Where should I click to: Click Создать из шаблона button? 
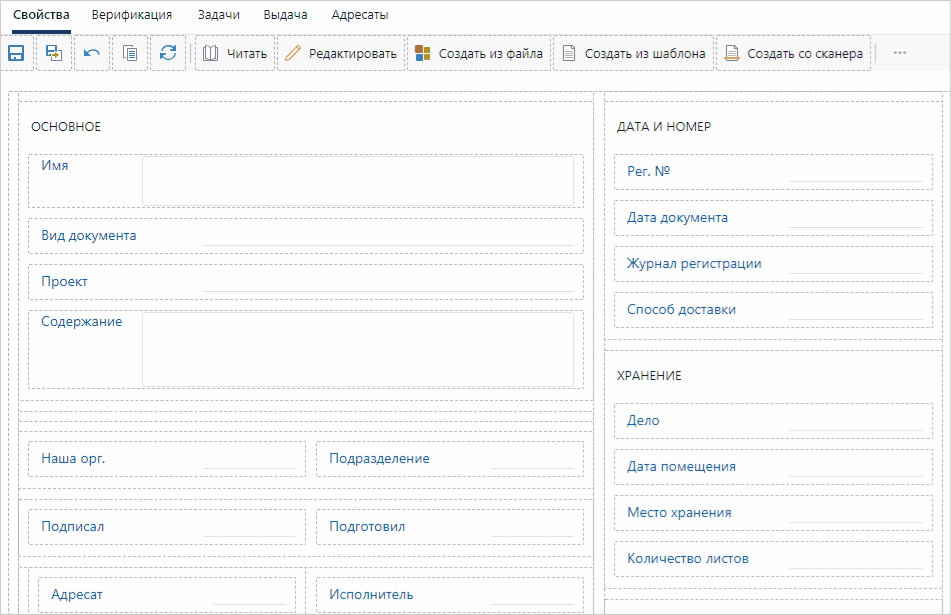[633, 54]
